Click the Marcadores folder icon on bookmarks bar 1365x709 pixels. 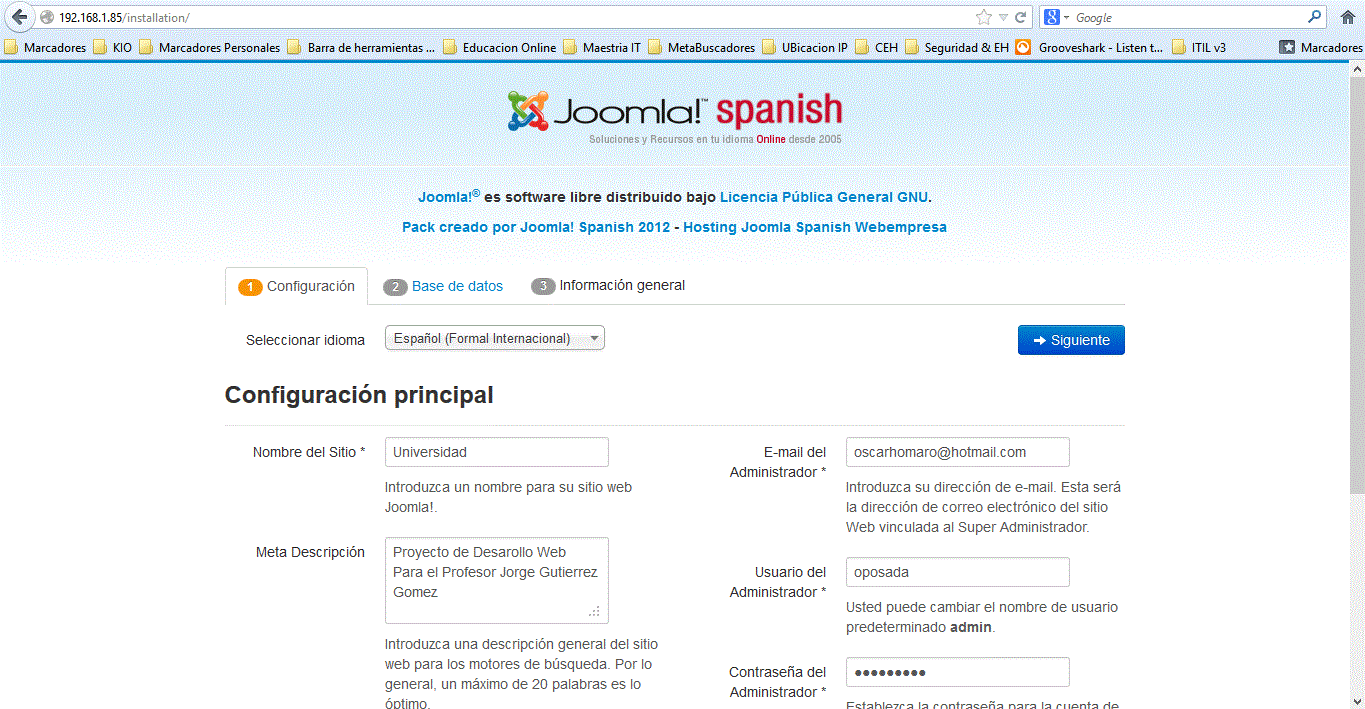pos(10,46)
